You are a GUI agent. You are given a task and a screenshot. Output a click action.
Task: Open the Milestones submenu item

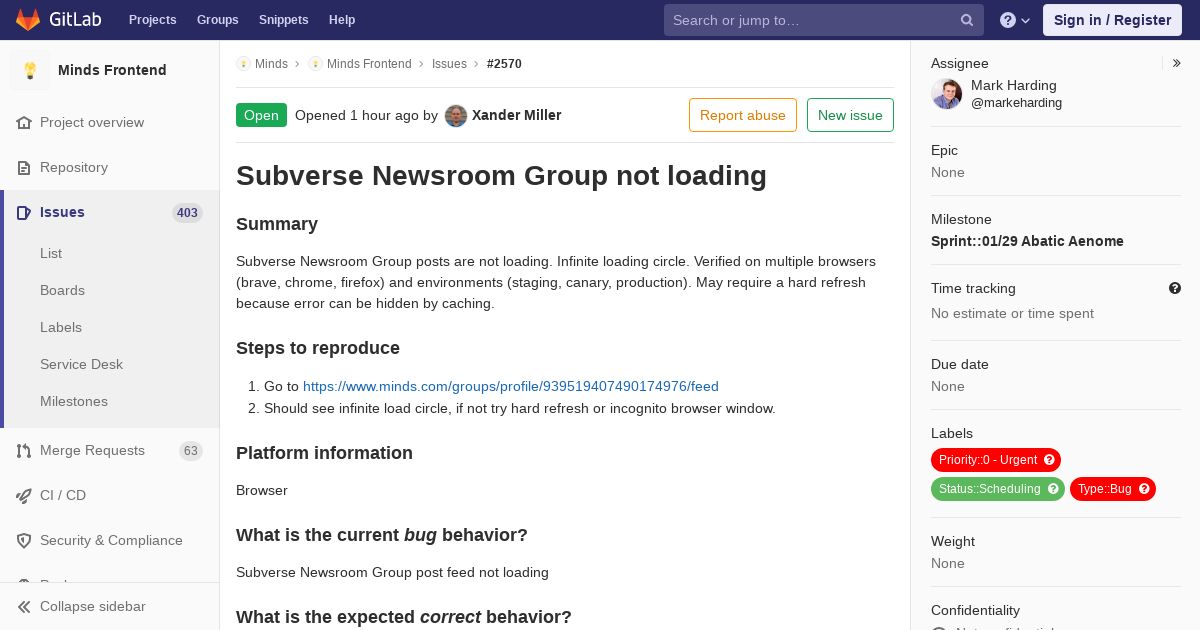[x=110, y=401]
